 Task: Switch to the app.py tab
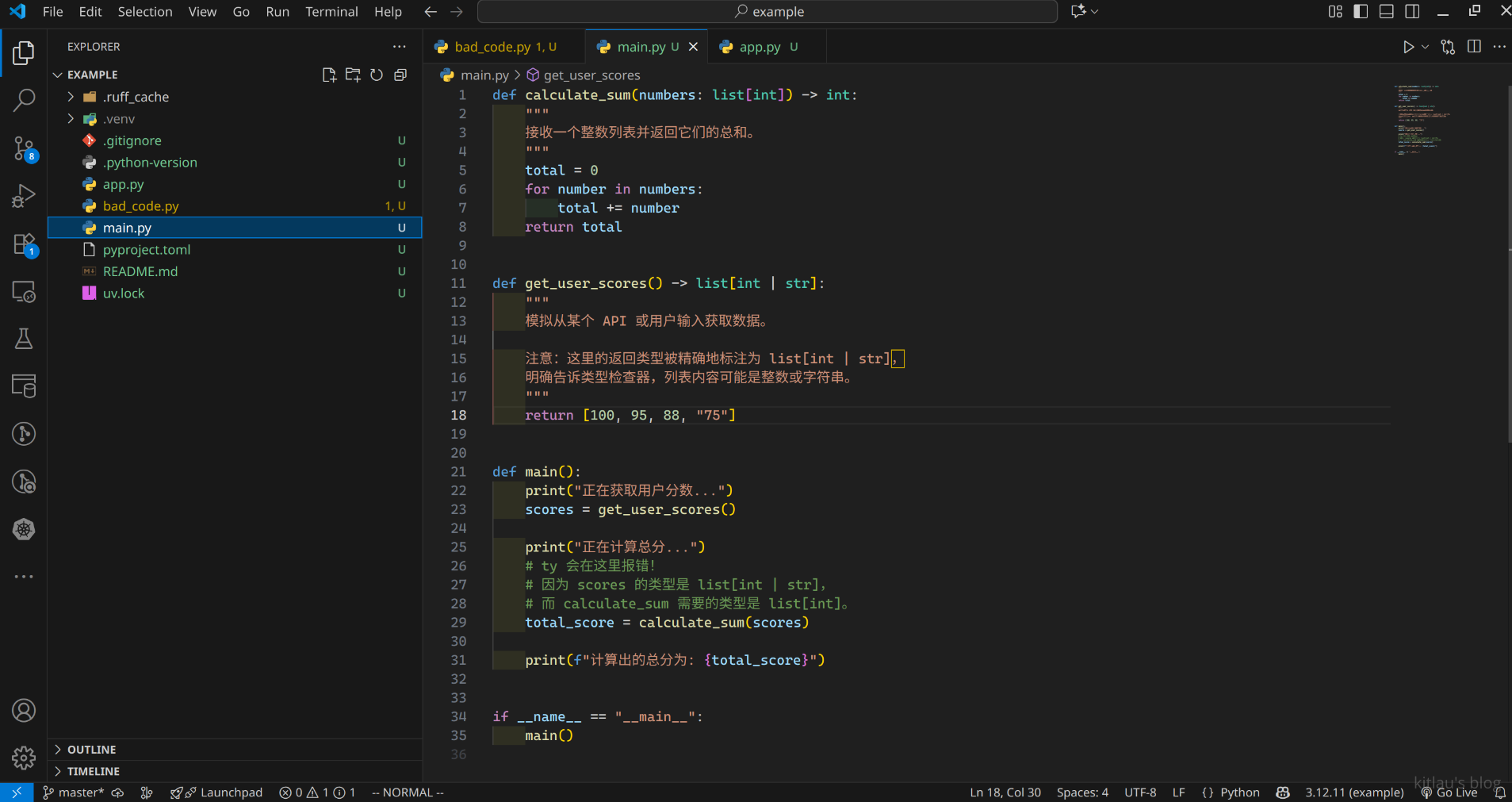point(760,47)
